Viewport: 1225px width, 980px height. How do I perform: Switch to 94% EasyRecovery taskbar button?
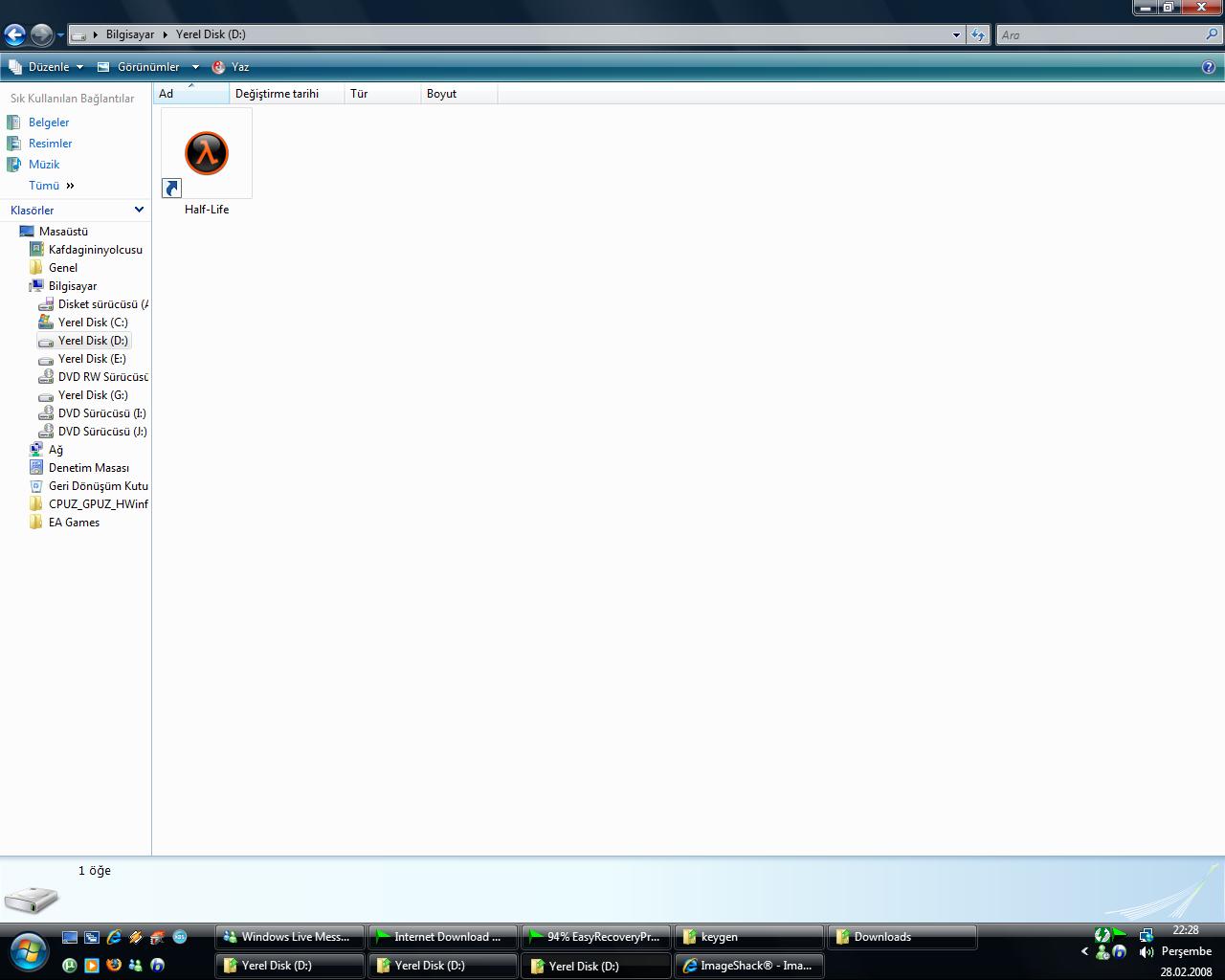point(596,937)
